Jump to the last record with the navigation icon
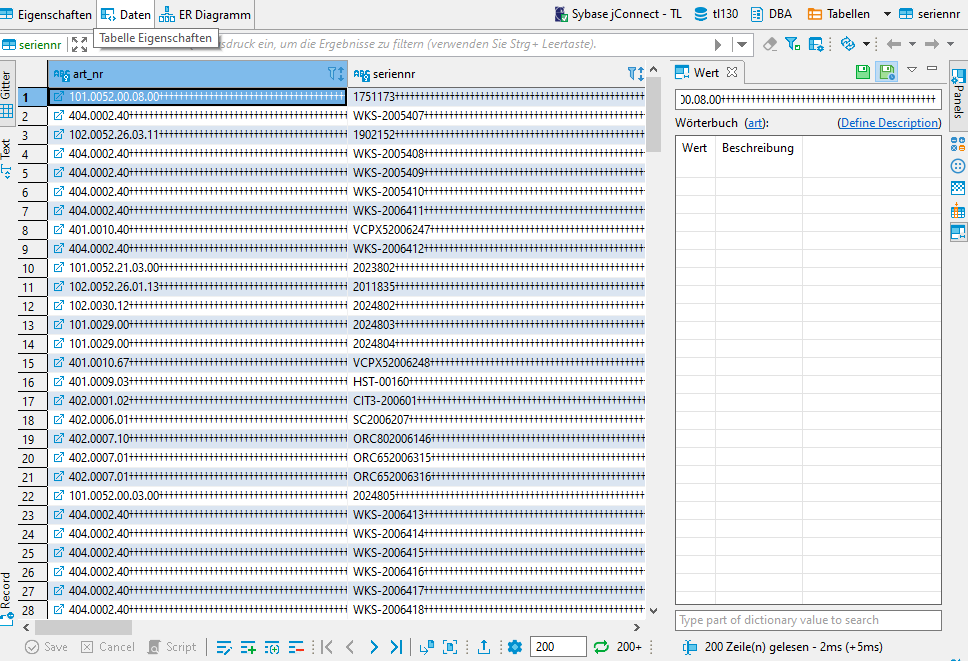The width and height of the screenshot is (968, 661). pos(396,647)
